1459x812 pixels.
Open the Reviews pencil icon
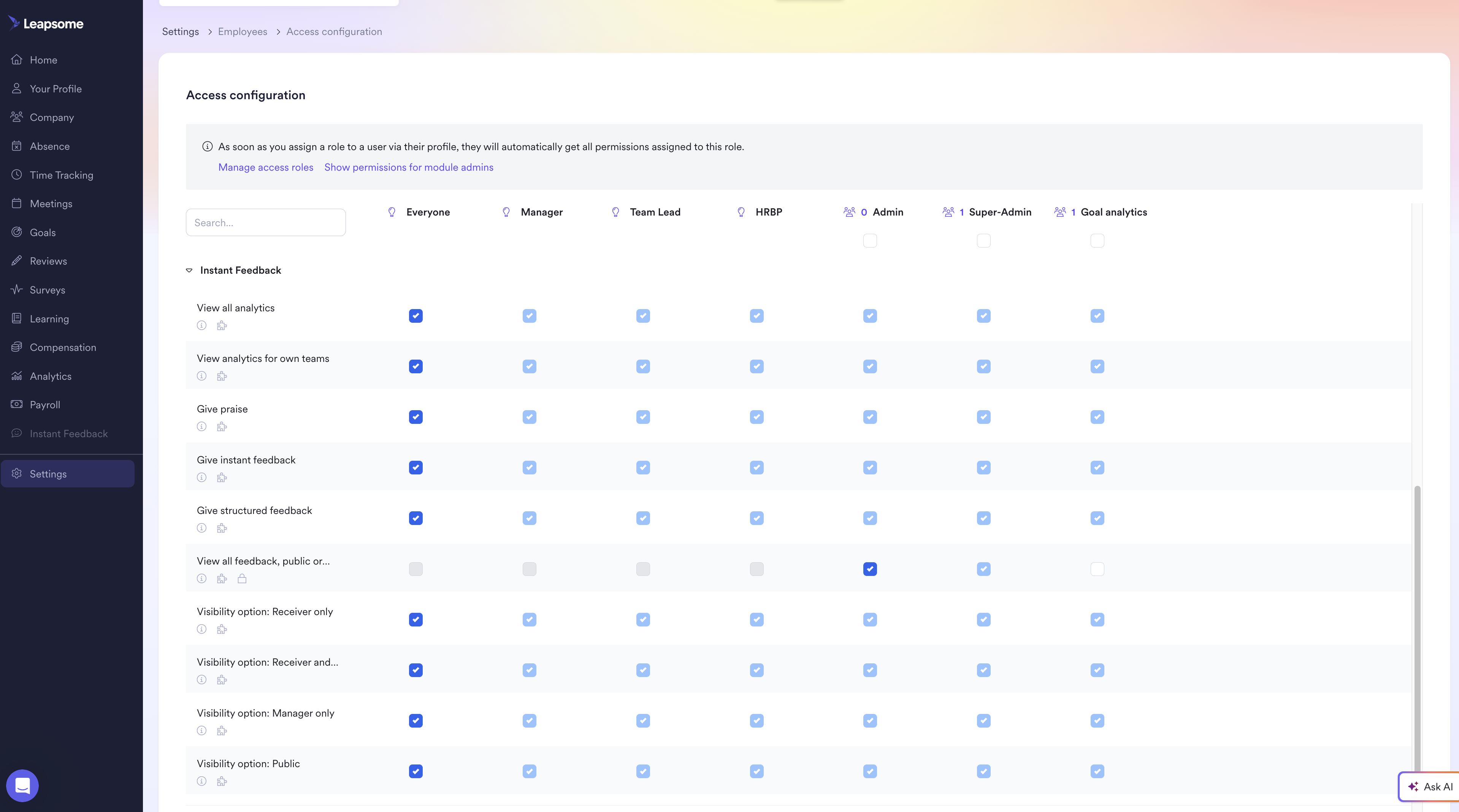tap(17, 261)
